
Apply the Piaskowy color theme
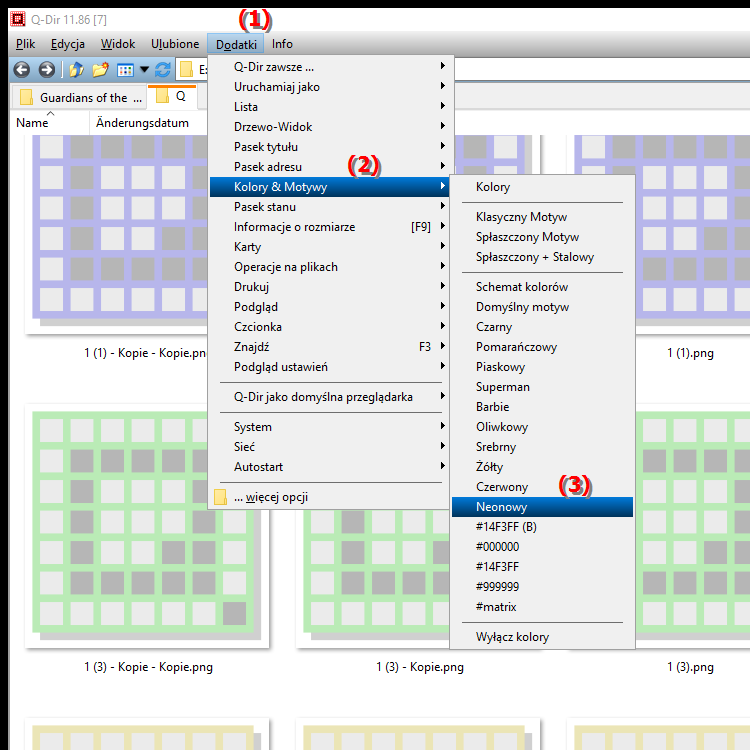point(542,367)
